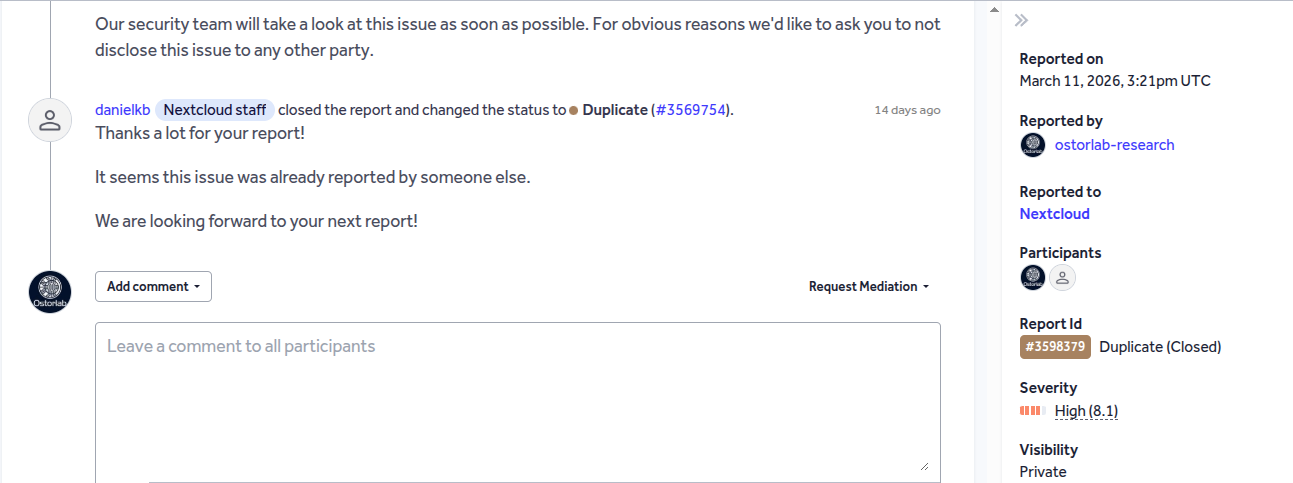Click the 14 days ago timestamp
The image size is (1293, 483).
907,110
